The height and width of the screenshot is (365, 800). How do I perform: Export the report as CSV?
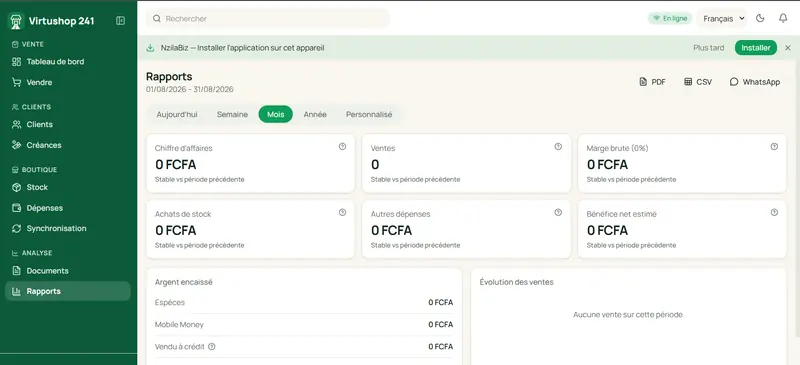click(x=698, y=82)
